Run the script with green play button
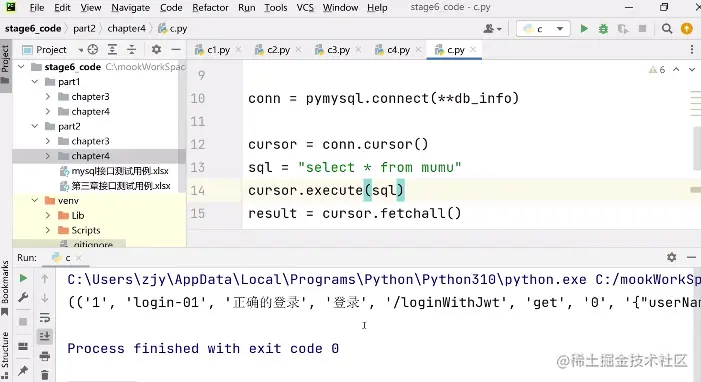The height and width of the screenshot is (382, 701). click(x=584, y=29)
